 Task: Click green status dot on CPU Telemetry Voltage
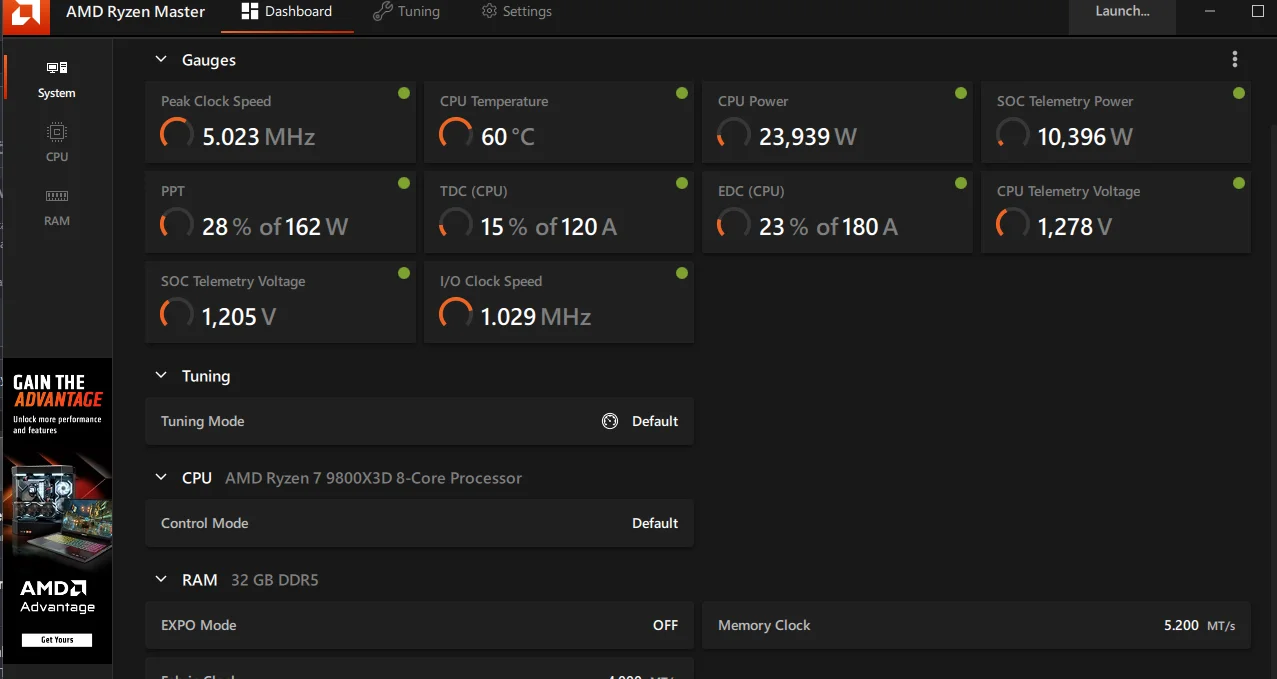click(1239, 183)
